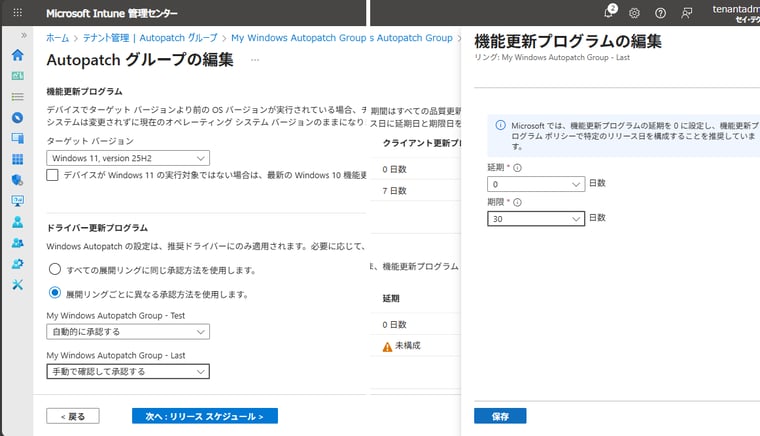Select same approval method for all rings
Screen dimensions: 760x436
tap(54, 270)
